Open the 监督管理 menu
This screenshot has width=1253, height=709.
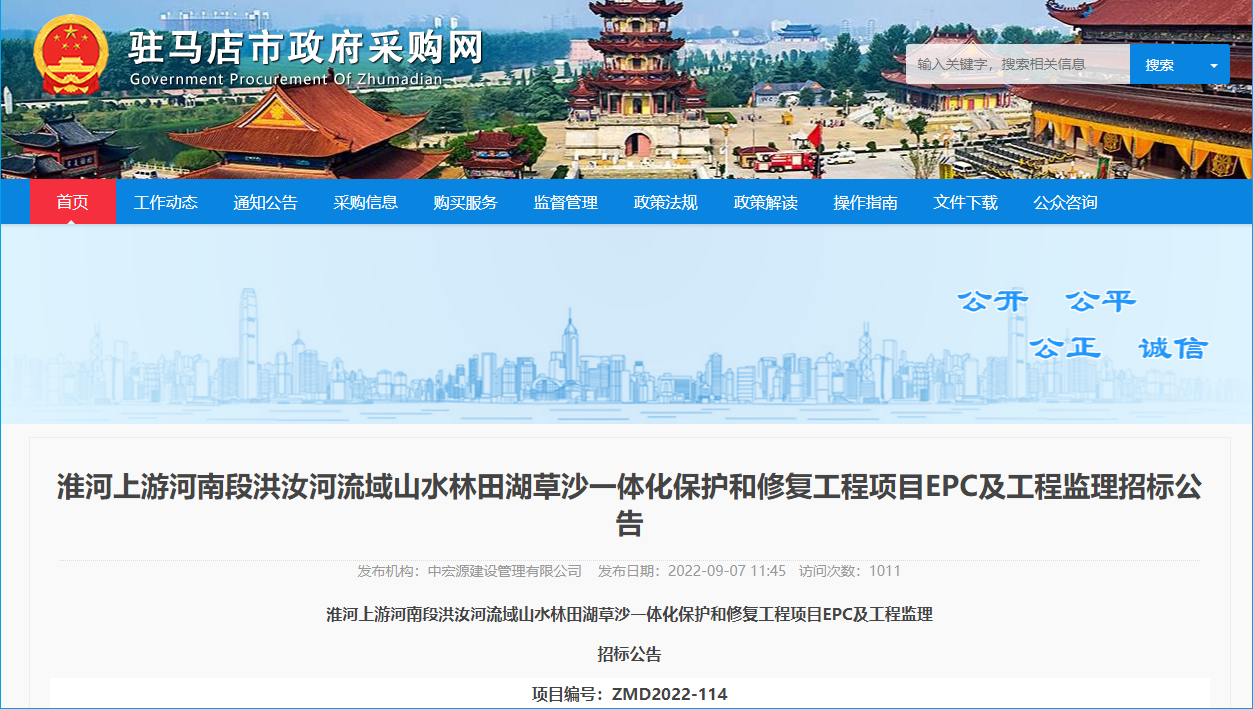pyautogui.click(x=566, y=202)
